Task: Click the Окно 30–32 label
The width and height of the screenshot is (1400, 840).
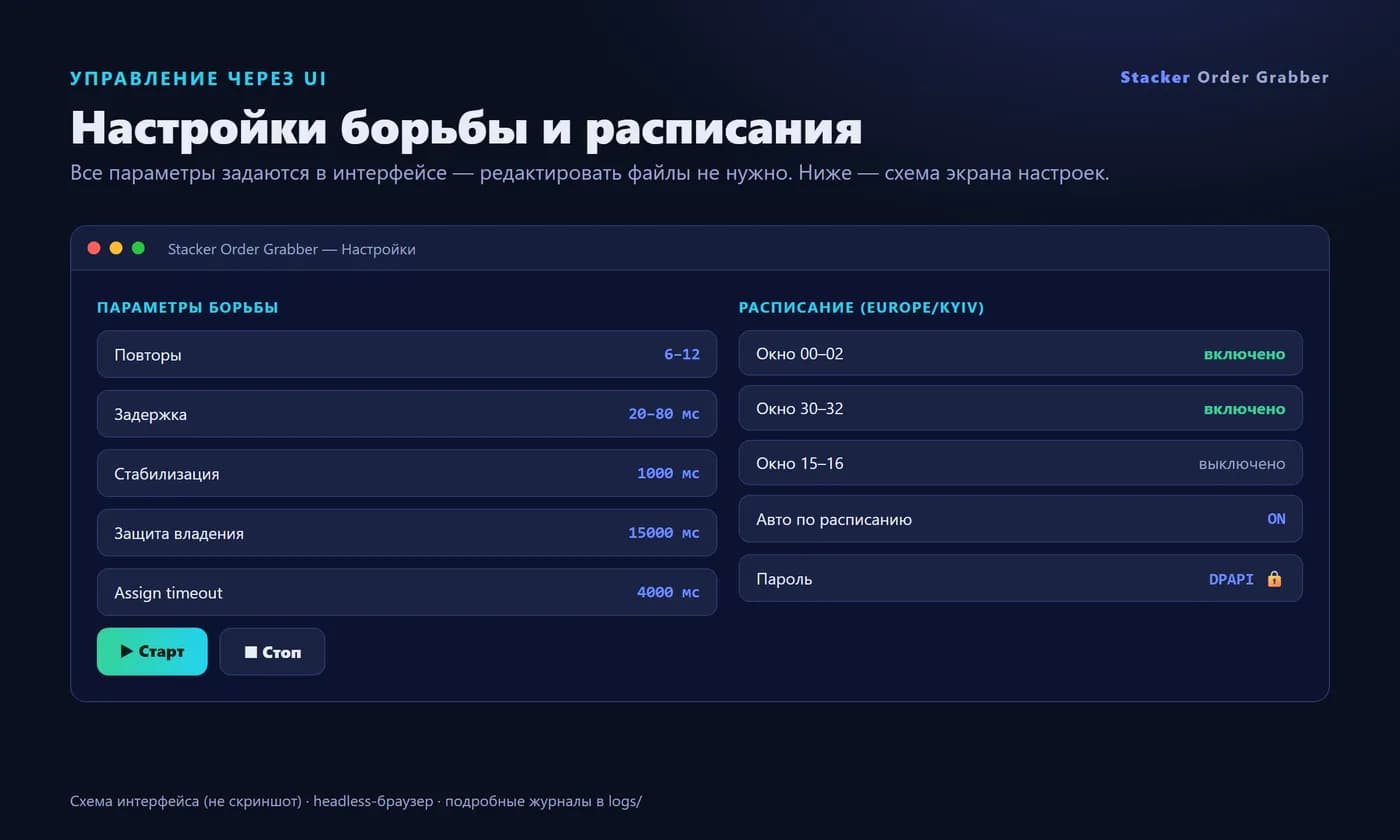Action: (800, 409)
